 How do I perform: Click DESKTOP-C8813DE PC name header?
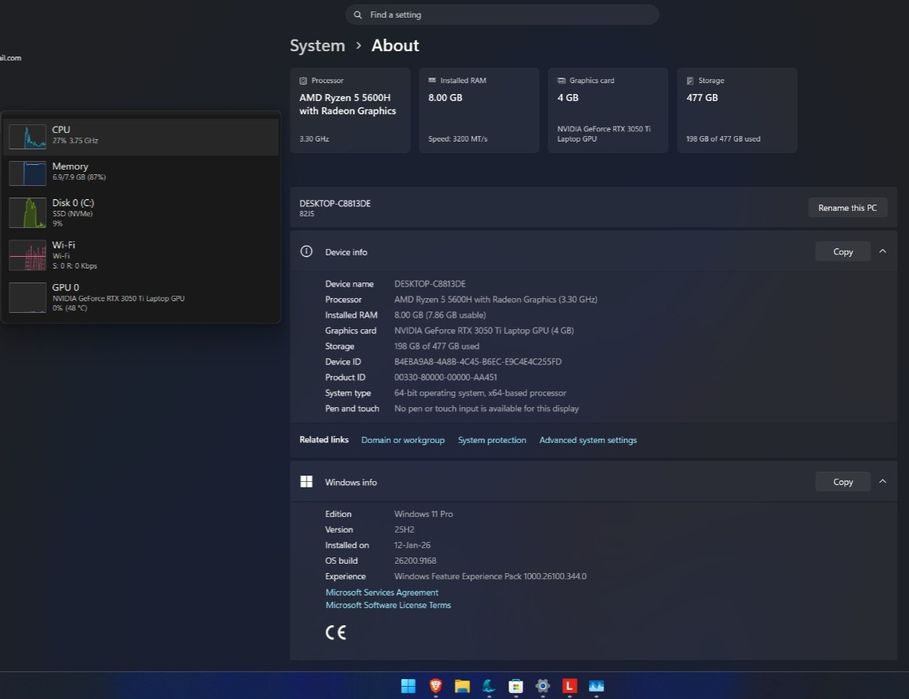click(x=334, y=203)
